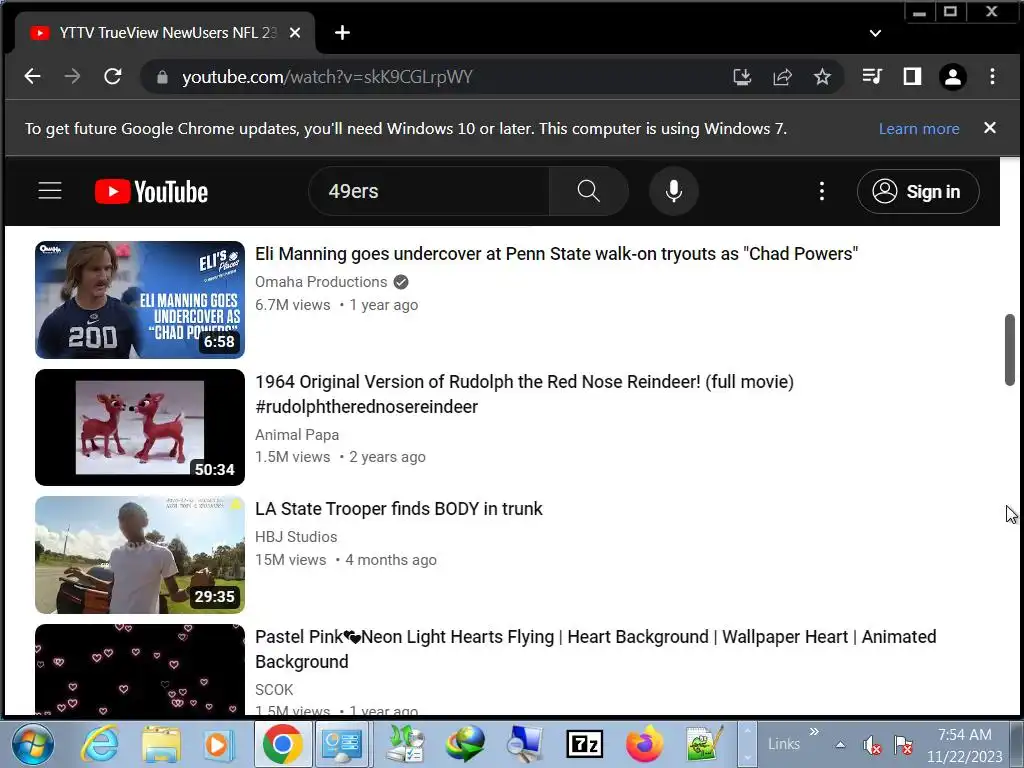Open a new browser tab
The height and width of the screenshot is (768, 1024).
pos(342,33)
